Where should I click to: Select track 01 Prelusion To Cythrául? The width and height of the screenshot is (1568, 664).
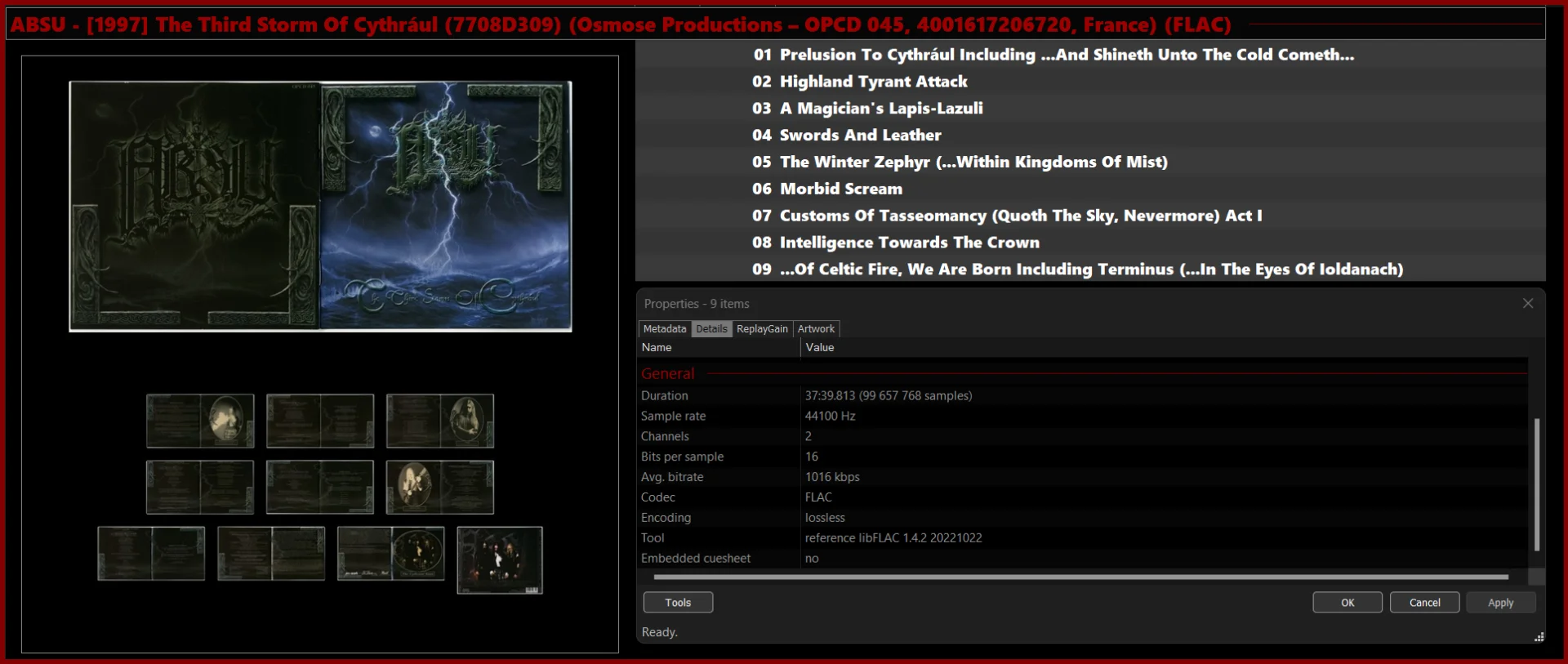(x=1090, y=55)
